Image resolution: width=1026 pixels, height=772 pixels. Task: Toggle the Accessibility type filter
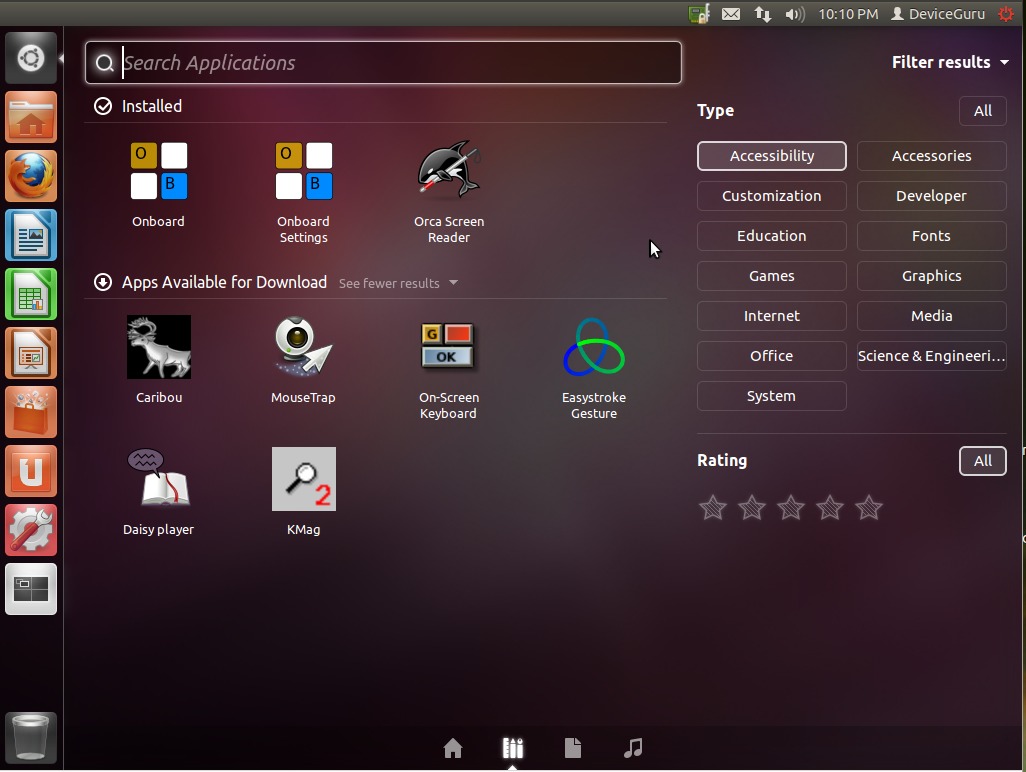coord(771,156)
